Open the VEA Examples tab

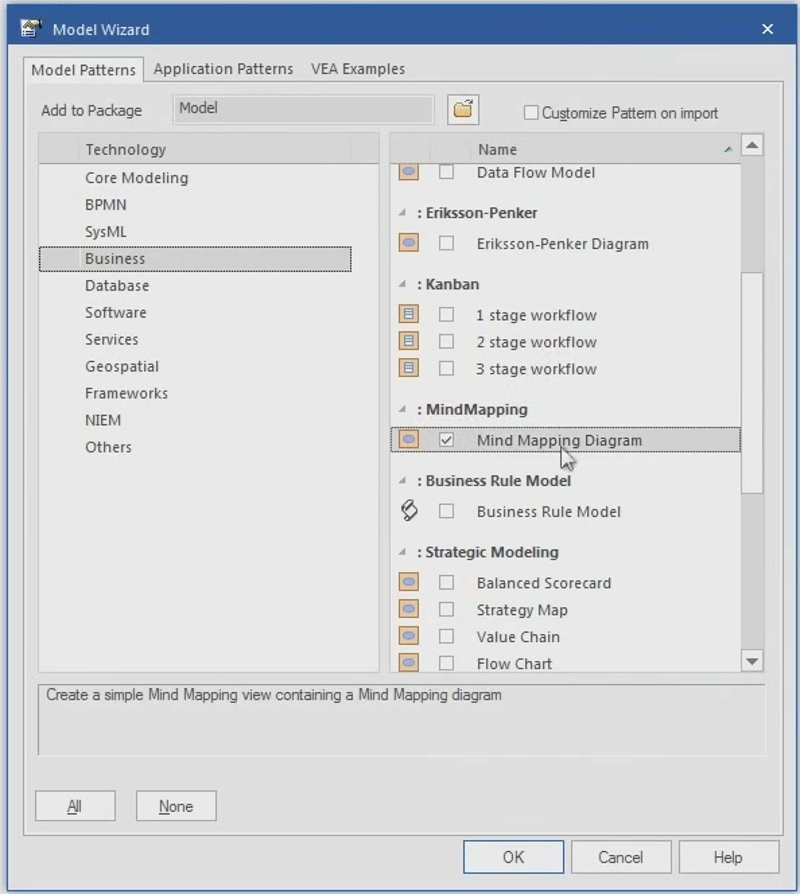tap(358, 69)
